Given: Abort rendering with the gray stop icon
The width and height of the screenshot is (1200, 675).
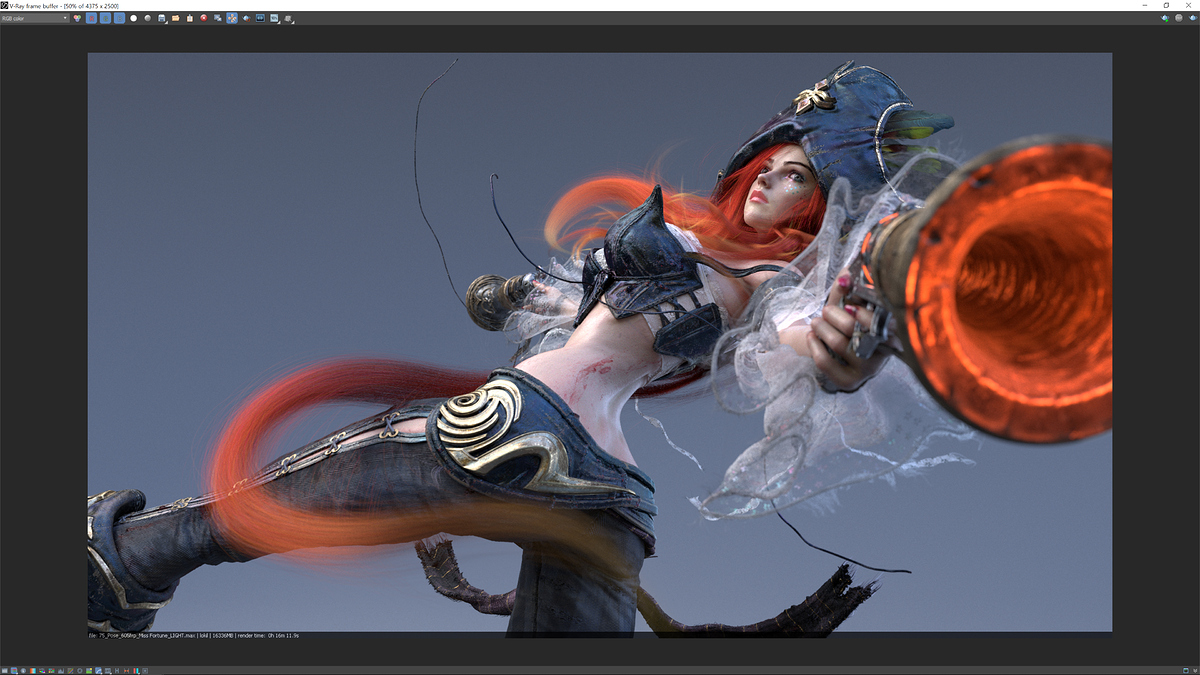Looking at the screenshot, I should [x=1178, y=18].
